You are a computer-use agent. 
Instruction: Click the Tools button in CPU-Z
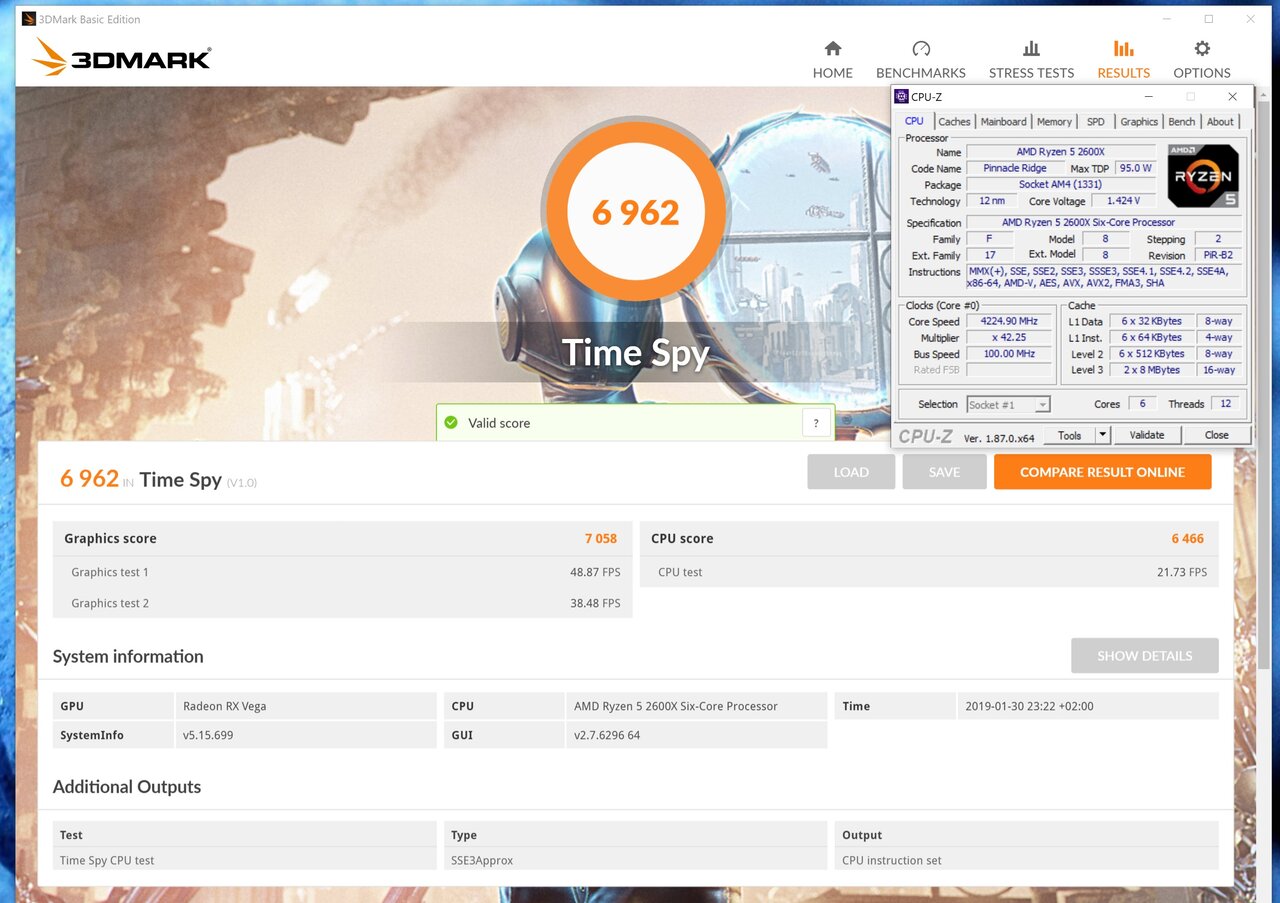click(1069, 435)
